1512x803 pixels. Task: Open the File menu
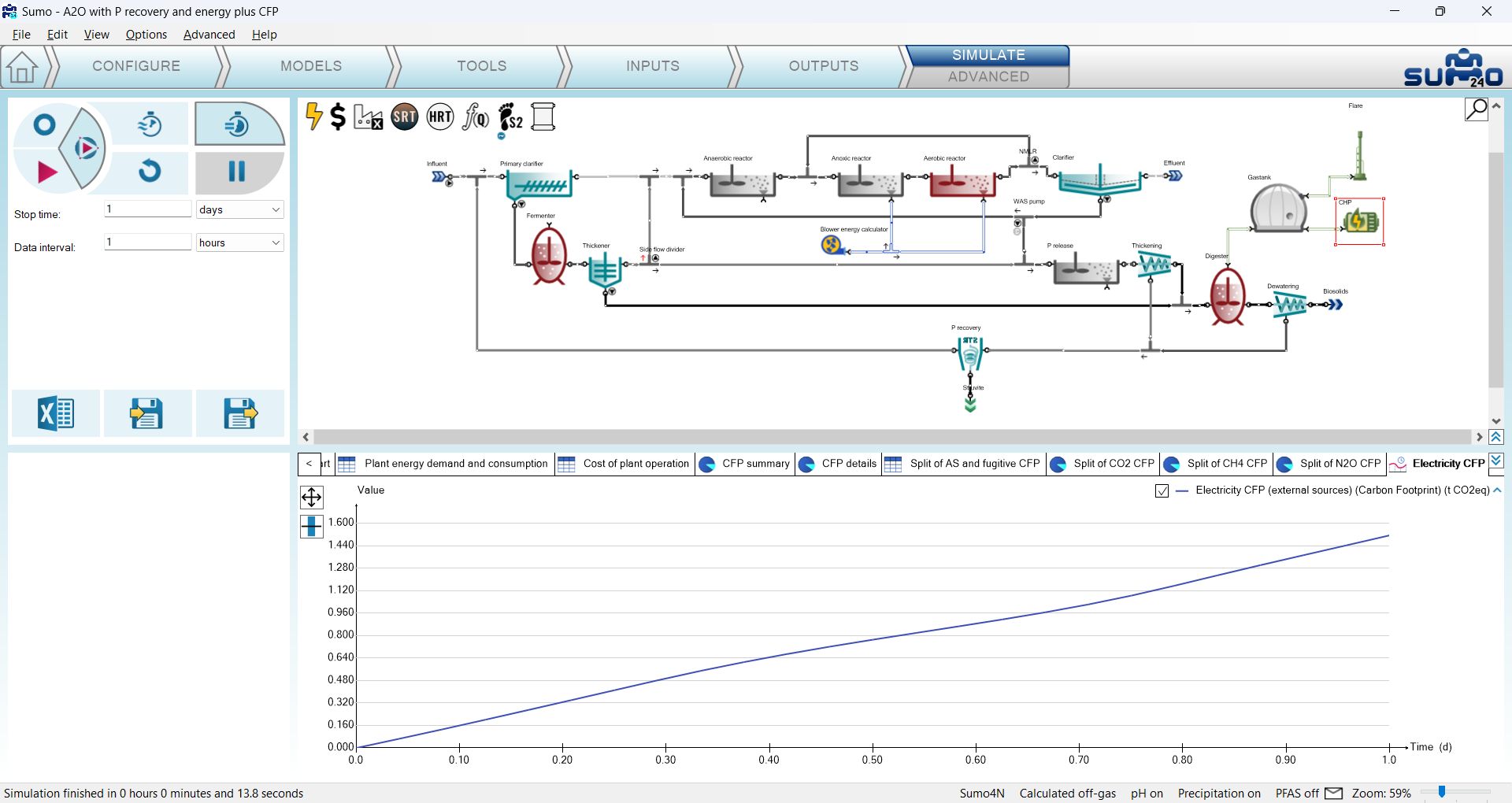pyautogui.click(x=21, y=35)
